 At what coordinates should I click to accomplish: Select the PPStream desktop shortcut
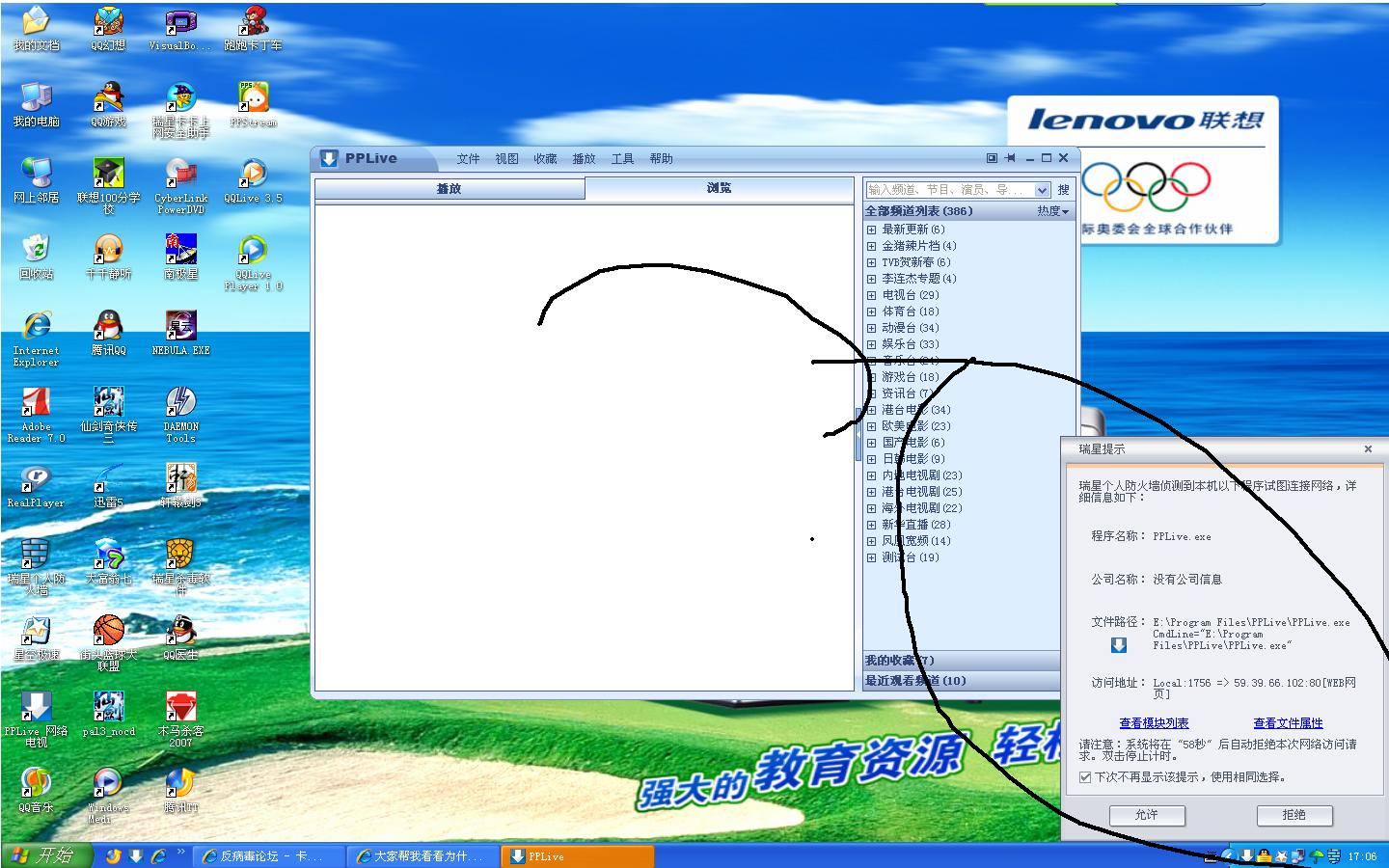point(253,105)
